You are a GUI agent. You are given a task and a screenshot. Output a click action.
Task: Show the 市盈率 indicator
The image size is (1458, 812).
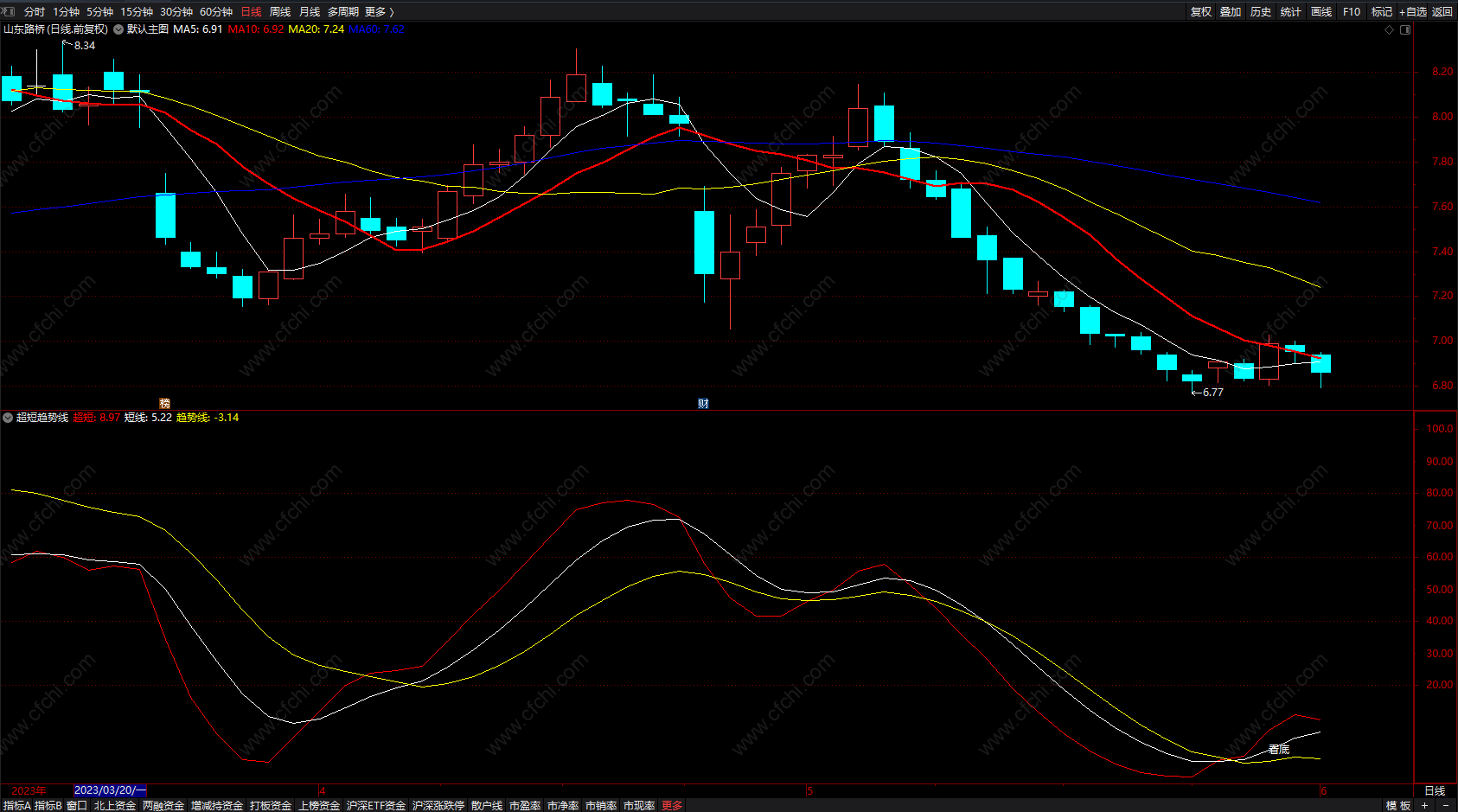(525, 805)
